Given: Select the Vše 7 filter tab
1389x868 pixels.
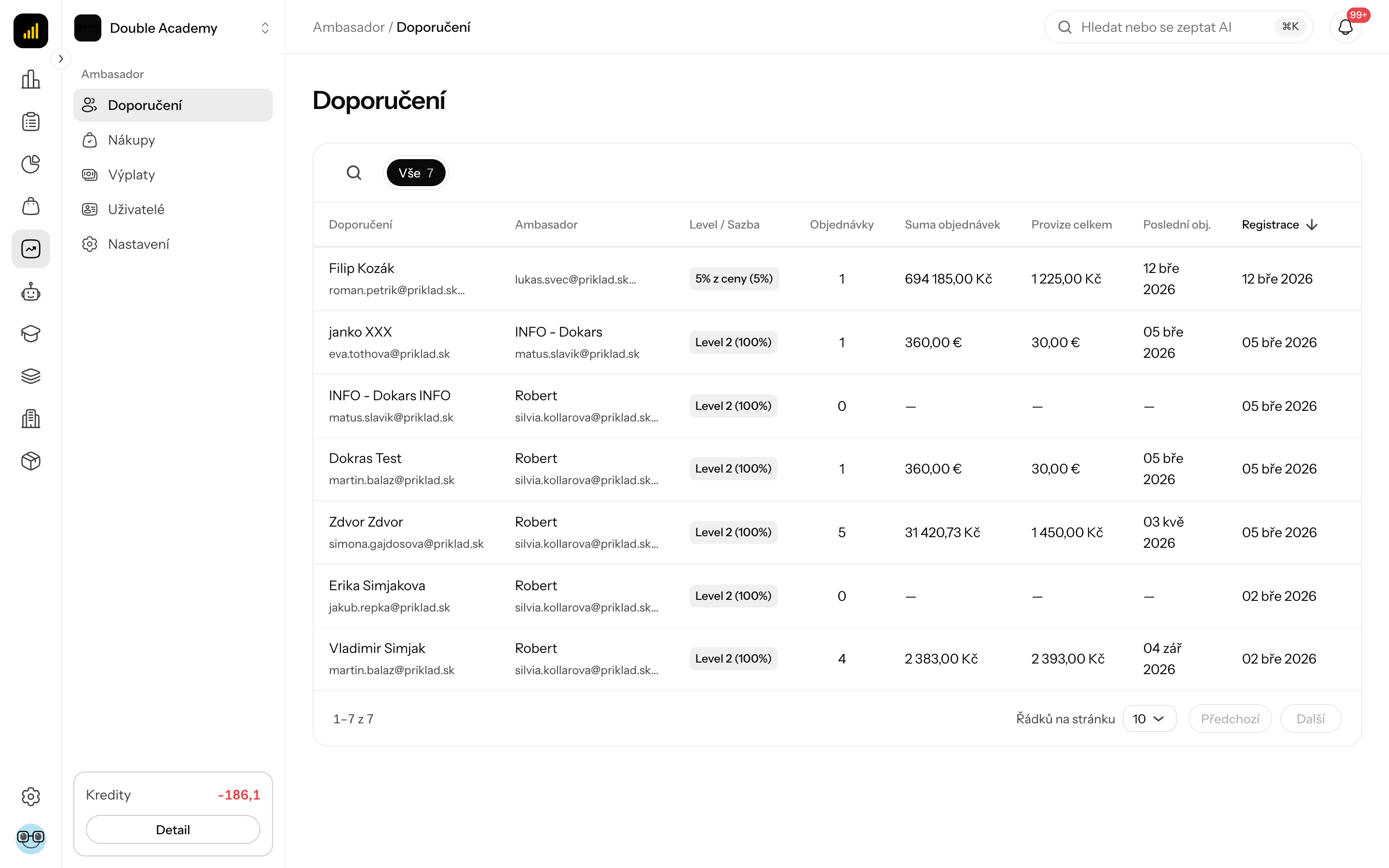Looking at the screenshot, I should pyautogui.click(x=416, y=173).
